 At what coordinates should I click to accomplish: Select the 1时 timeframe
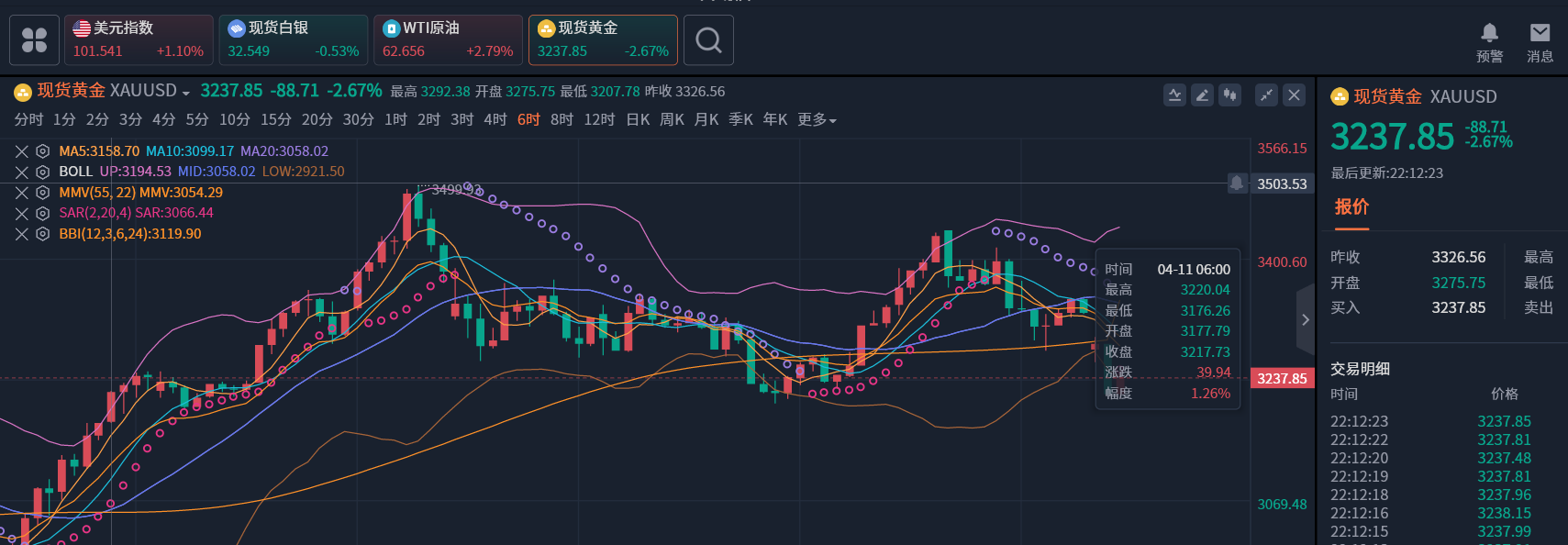pos(395,119)
